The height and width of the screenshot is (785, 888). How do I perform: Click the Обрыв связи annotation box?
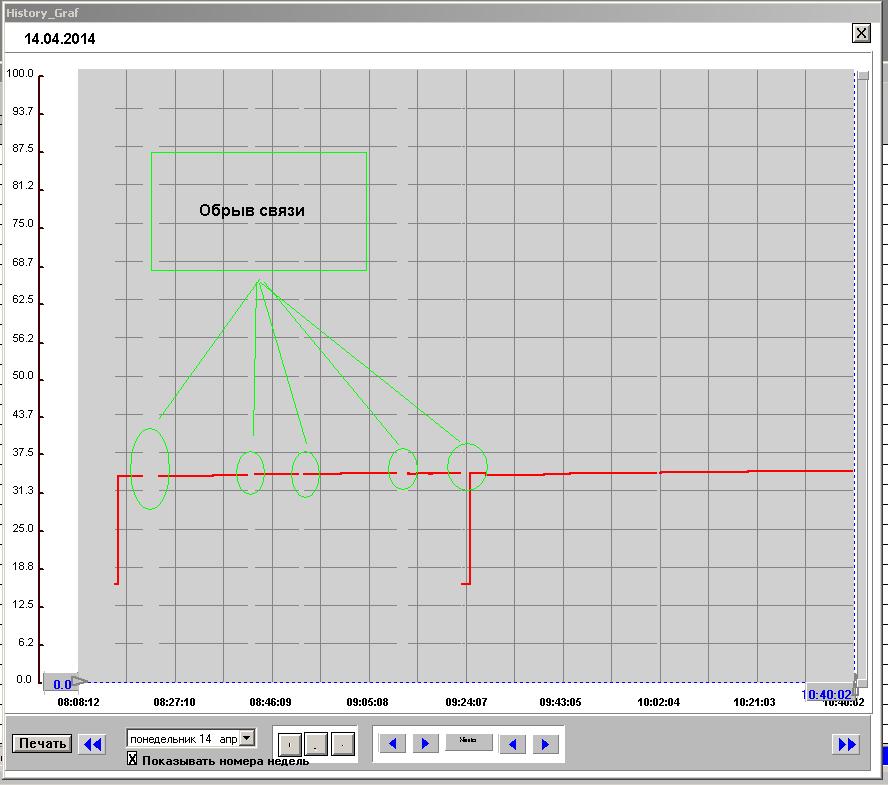pyautogui.click(x=259, y=211)
